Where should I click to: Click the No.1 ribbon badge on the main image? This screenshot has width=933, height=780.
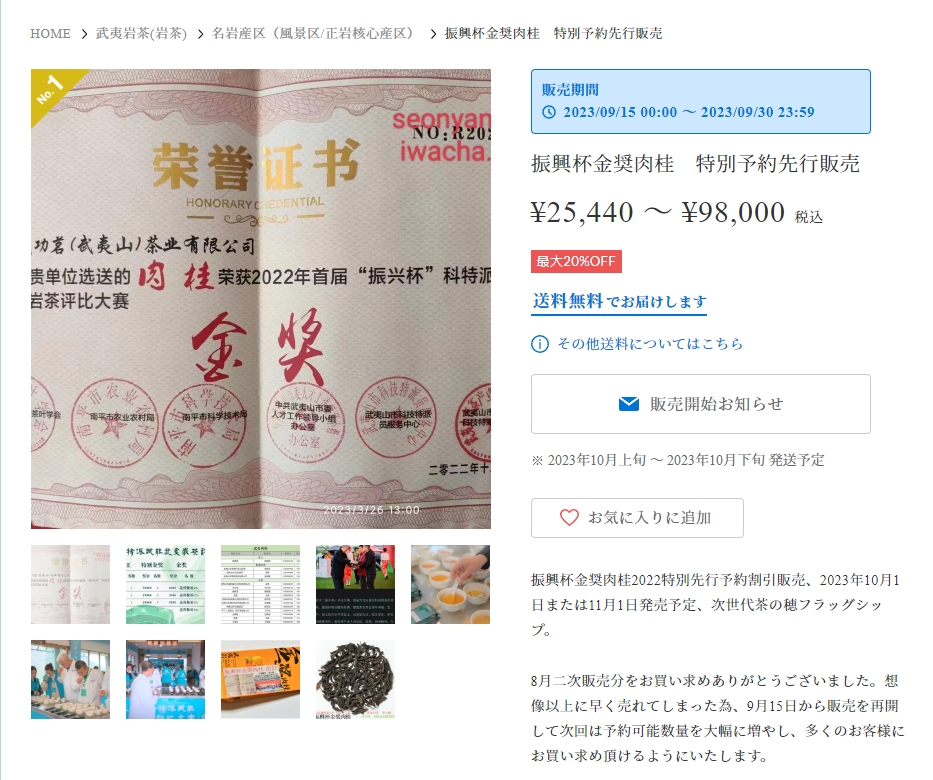[52, 90]
